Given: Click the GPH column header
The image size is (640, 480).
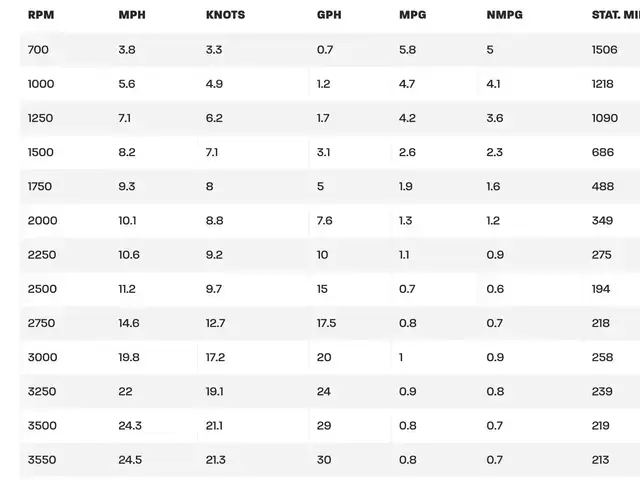Looking at the screenshot, I should tap(329, 15).
